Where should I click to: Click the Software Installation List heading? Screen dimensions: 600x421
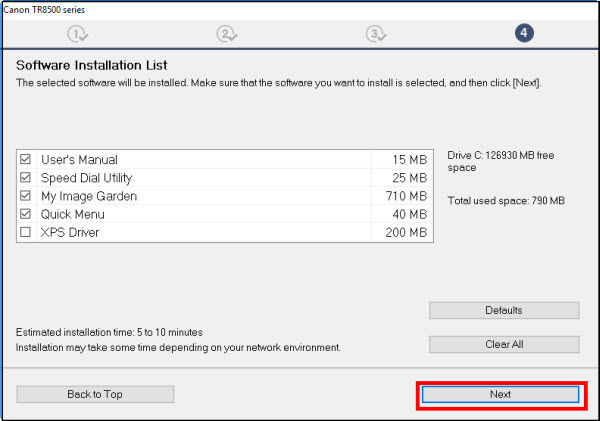coord(91,65)
